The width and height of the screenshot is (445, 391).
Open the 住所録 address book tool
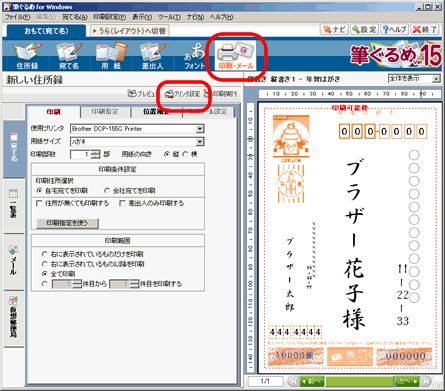27,56
